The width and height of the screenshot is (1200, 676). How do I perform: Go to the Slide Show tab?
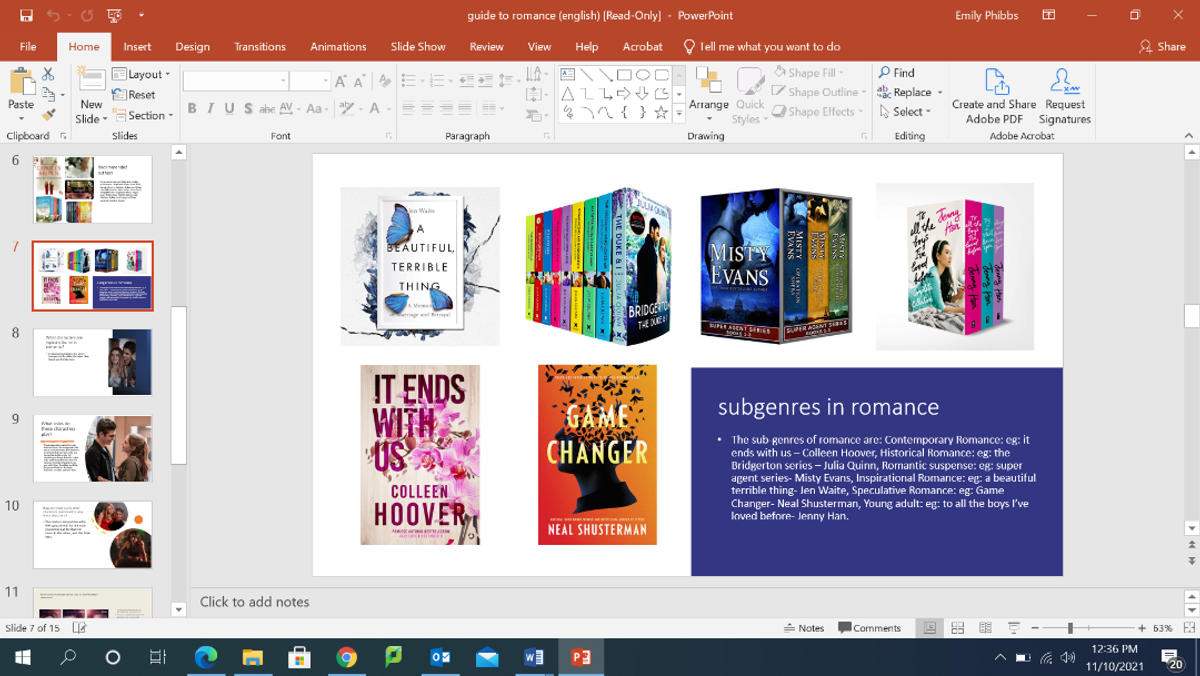(418, 46)
